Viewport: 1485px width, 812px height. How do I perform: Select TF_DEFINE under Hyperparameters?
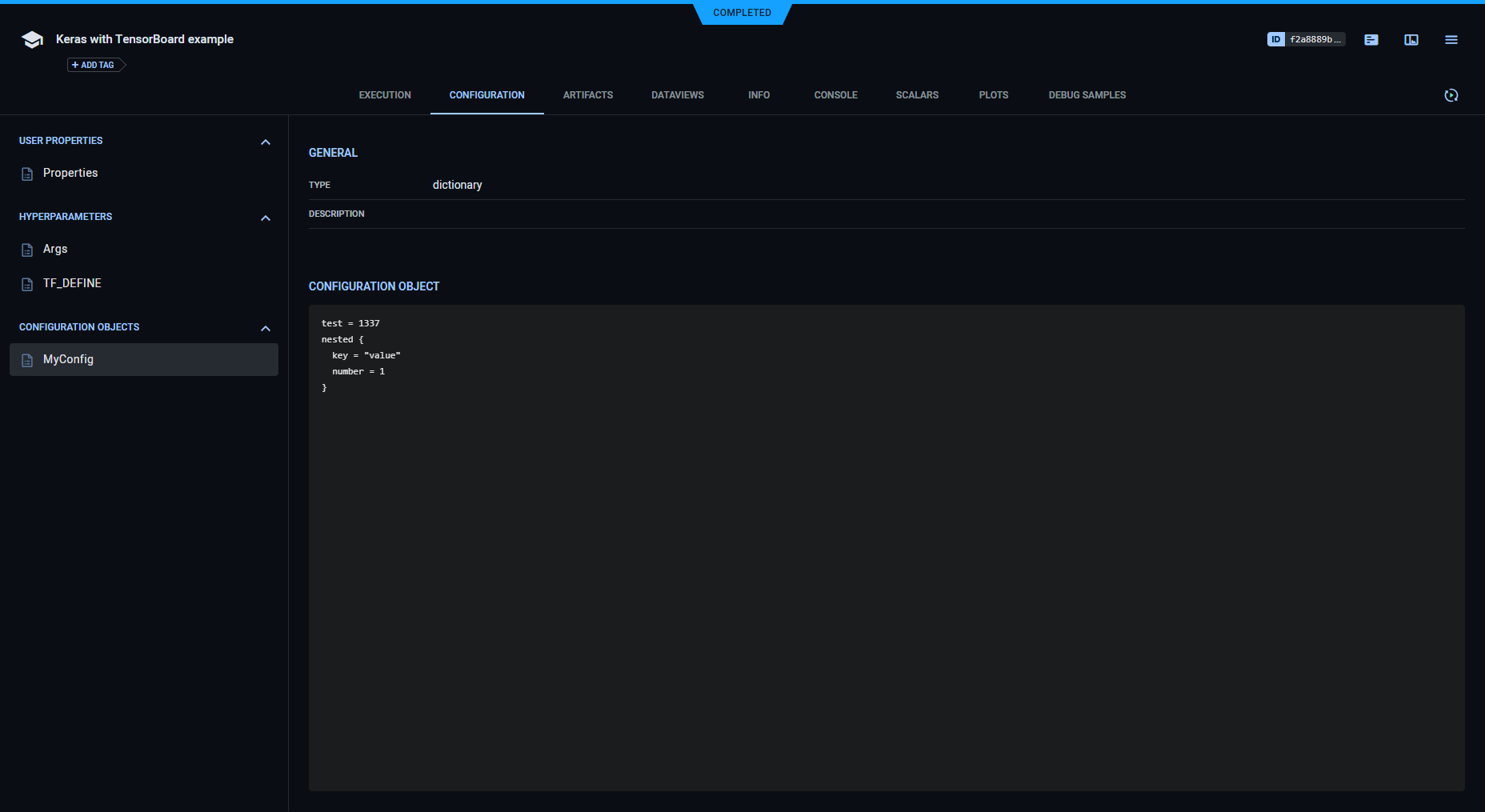click(x=72, y=282)
